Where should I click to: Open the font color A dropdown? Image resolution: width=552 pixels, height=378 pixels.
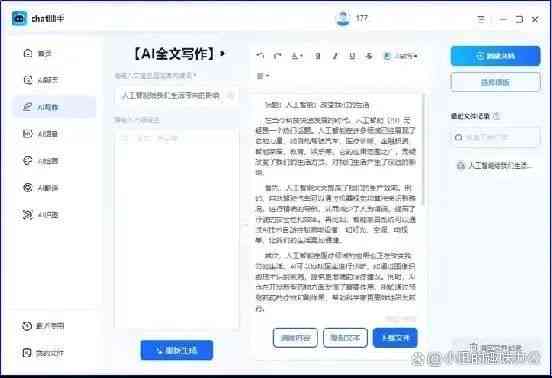297,56
